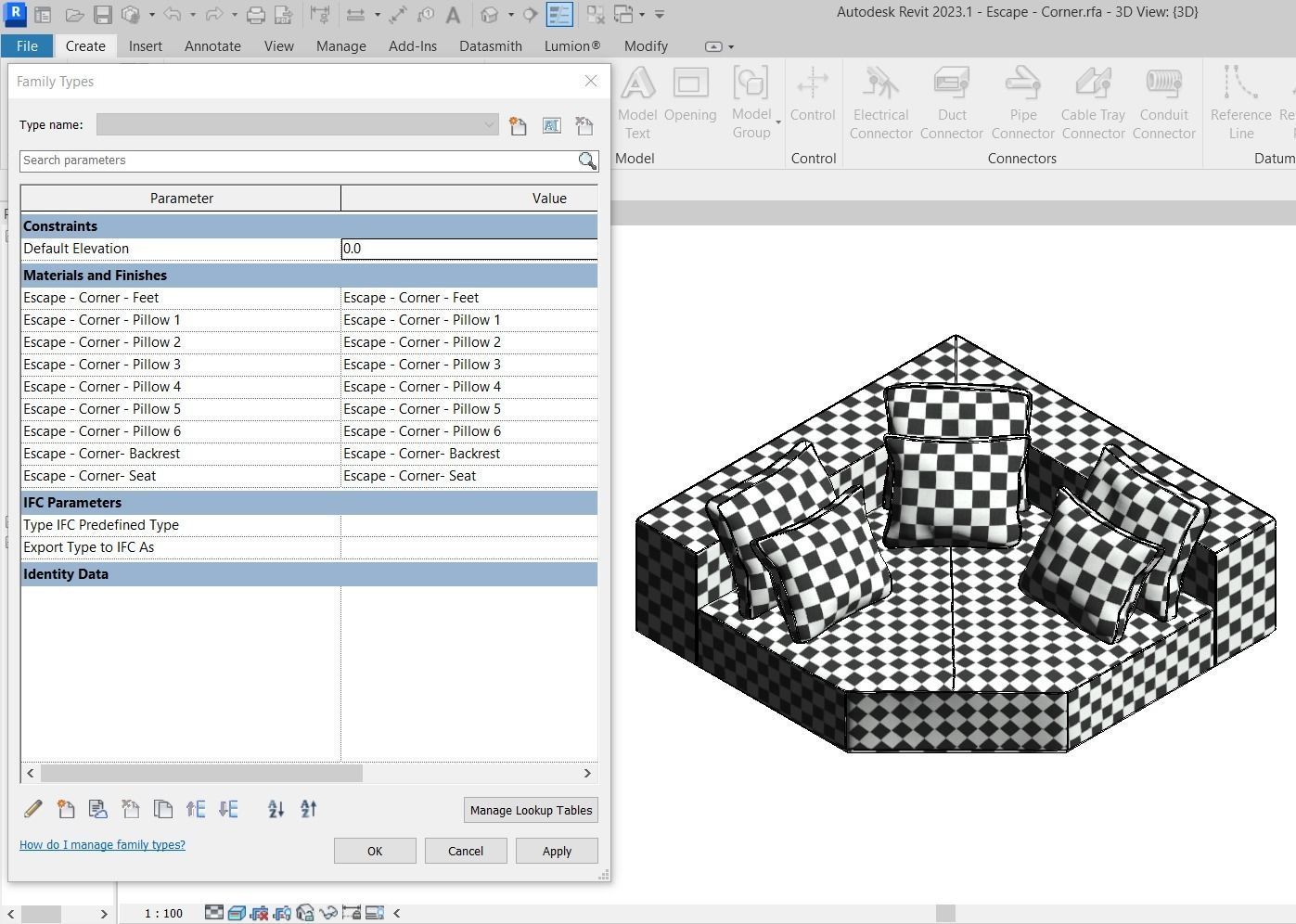The image size is (1296, 924).
Task: Open the Undo history dropdown arrow
Action: pyautogui.click(x=192, y=15)
